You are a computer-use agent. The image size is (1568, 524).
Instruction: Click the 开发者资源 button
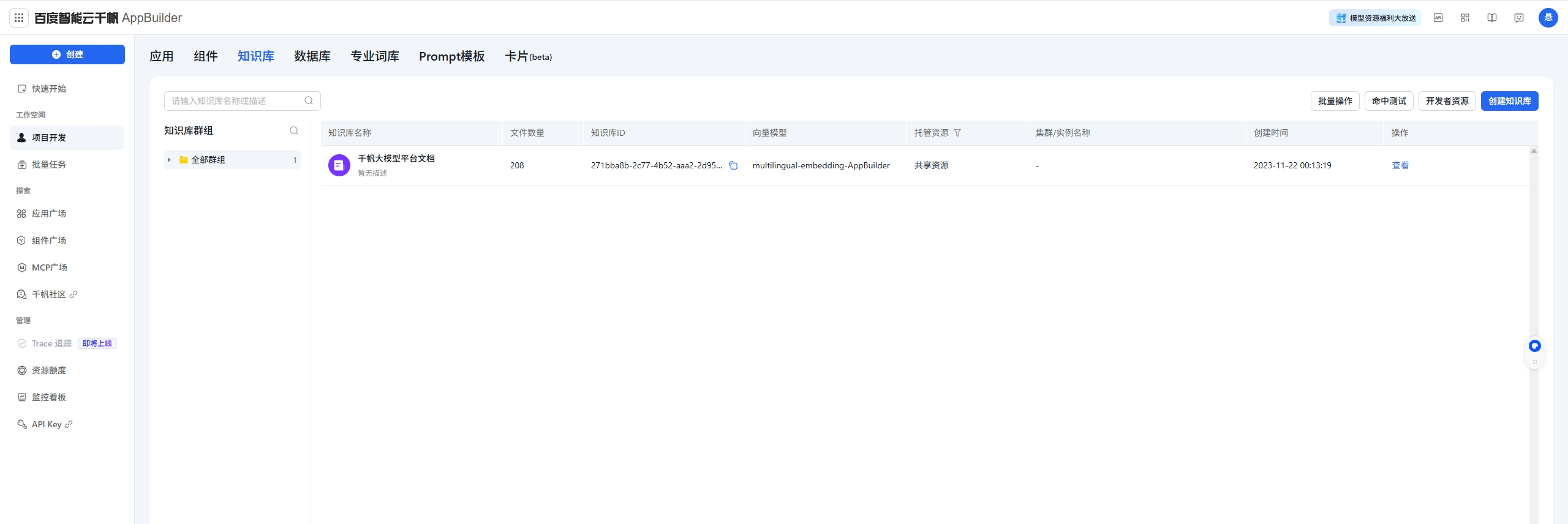click(1447, 101)
